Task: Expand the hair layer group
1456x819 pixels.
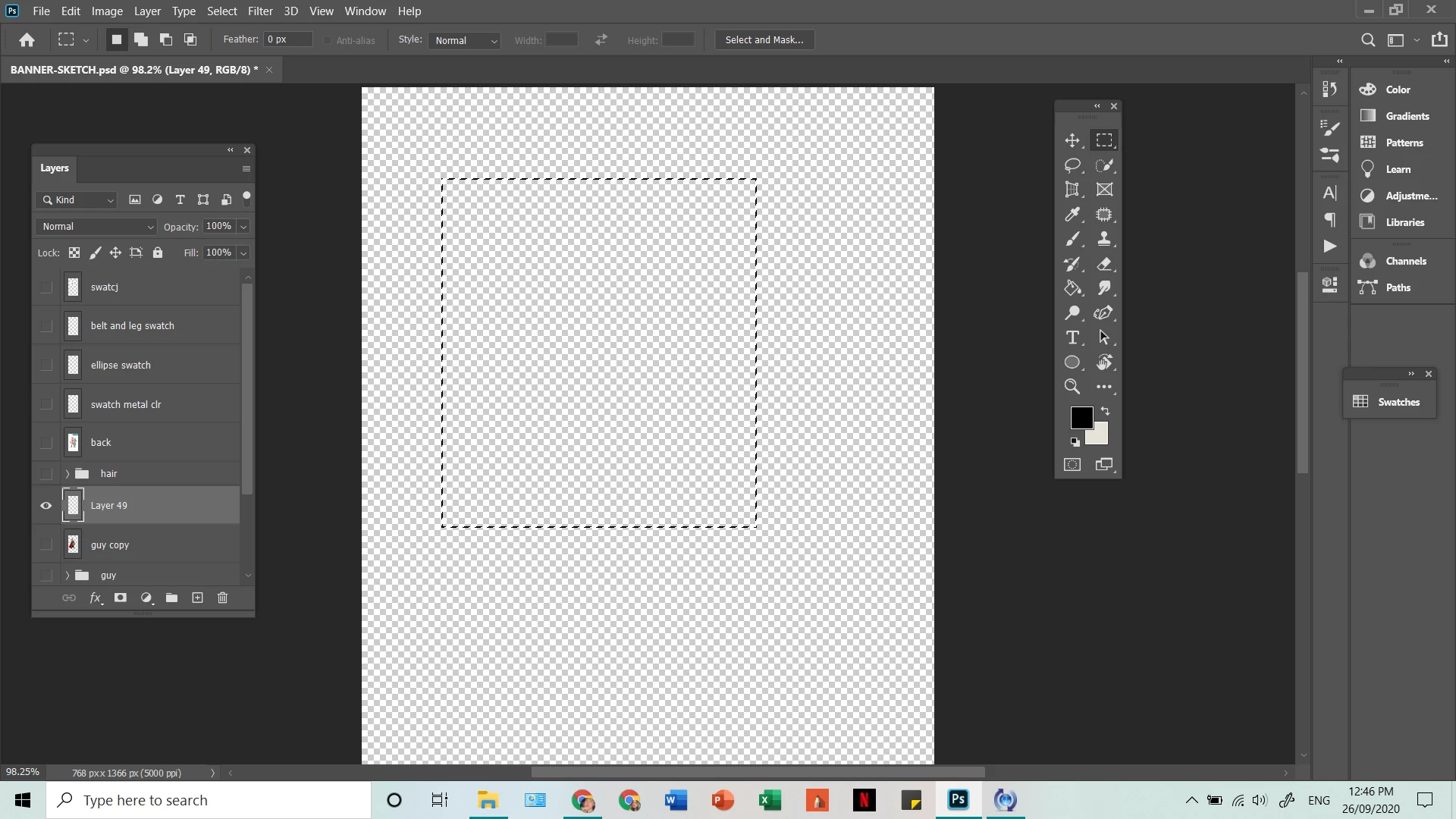Action: coord(67,474)
